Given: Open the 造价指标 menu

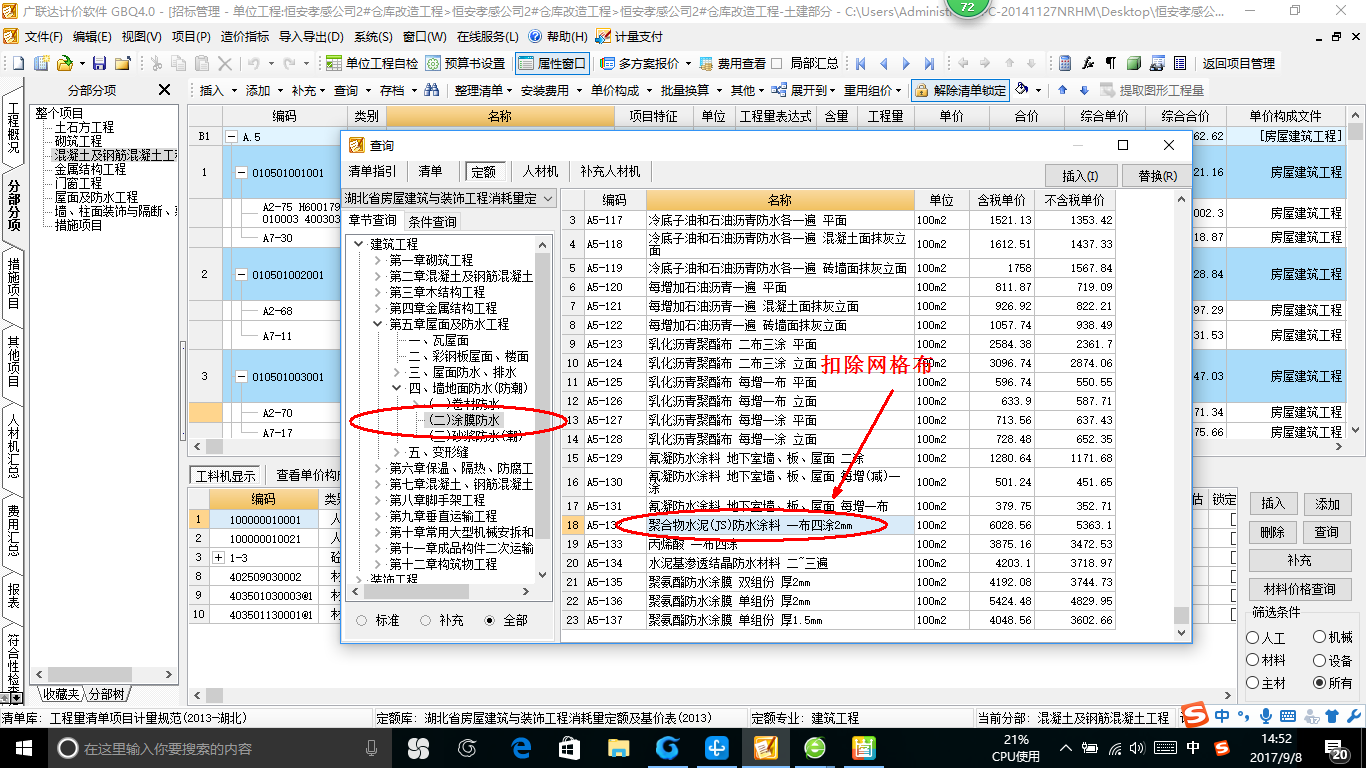Looking at the screenshot, I should pos(245,36).
